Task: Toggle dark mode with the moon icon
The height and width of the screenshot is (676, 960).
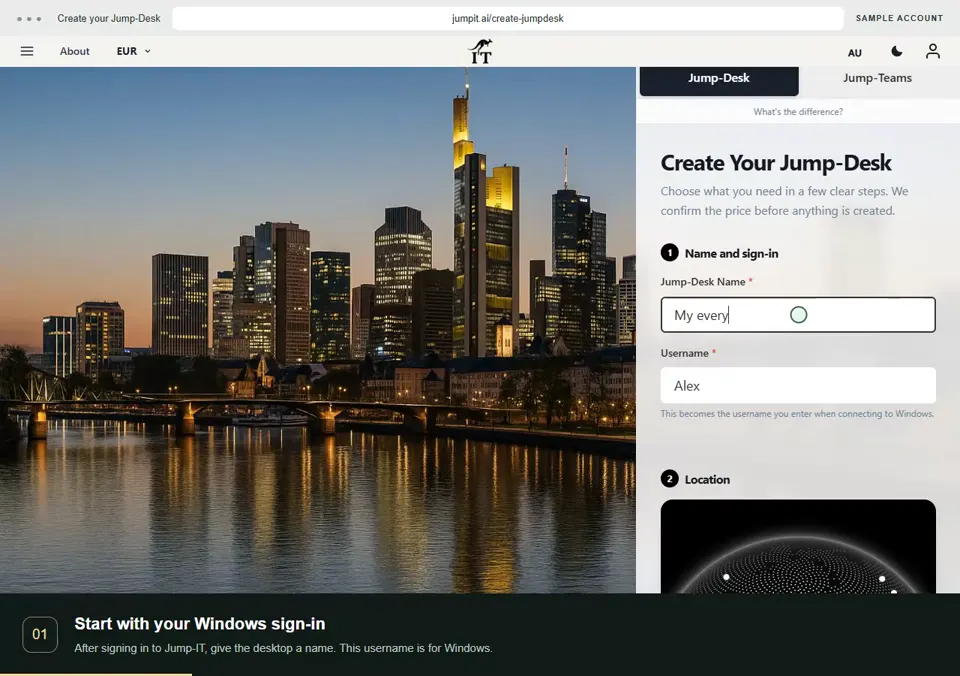Action: tap(897, 51)
